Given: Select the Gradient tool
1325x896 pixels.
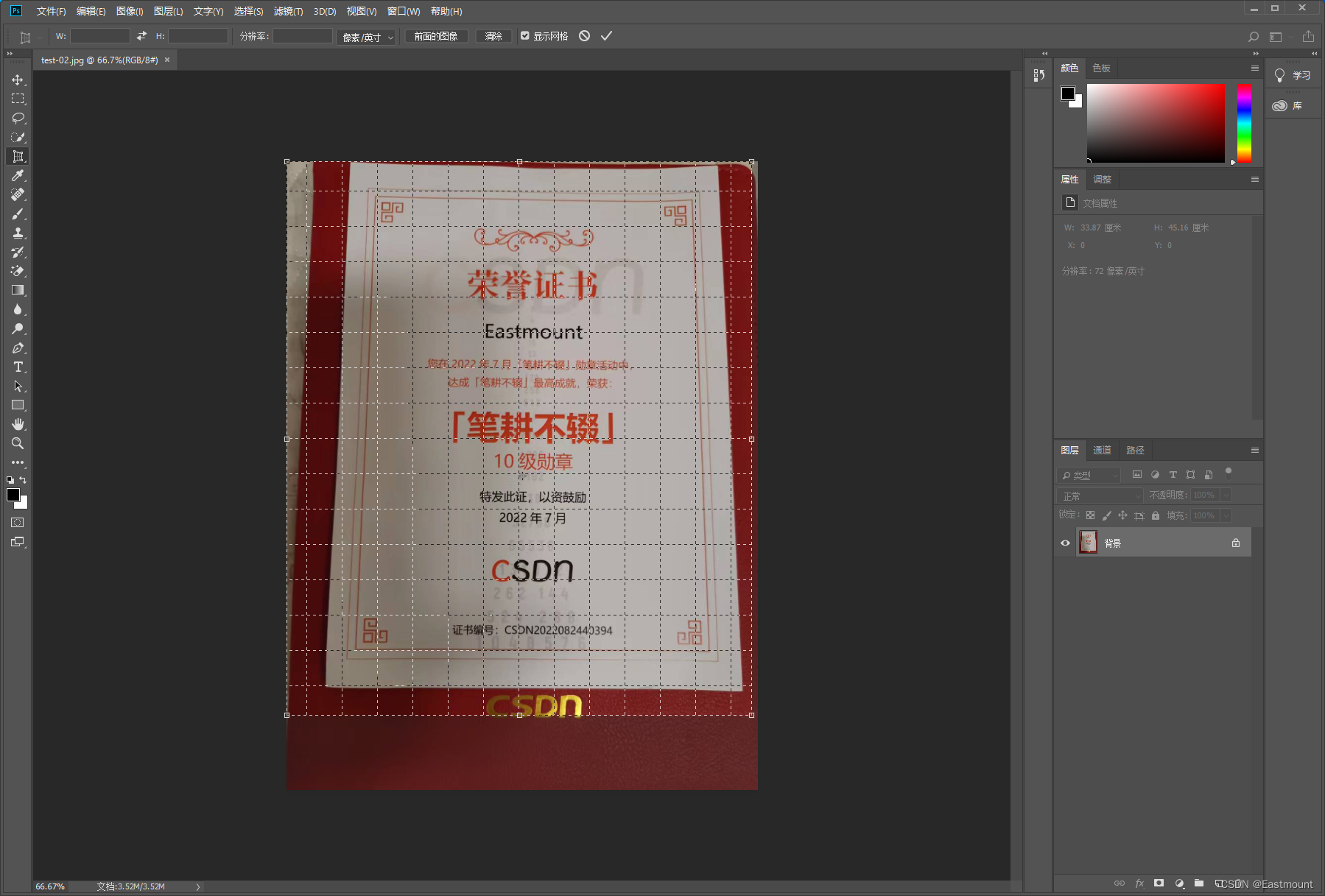Looking at the screenshot, I should [18, 290].
